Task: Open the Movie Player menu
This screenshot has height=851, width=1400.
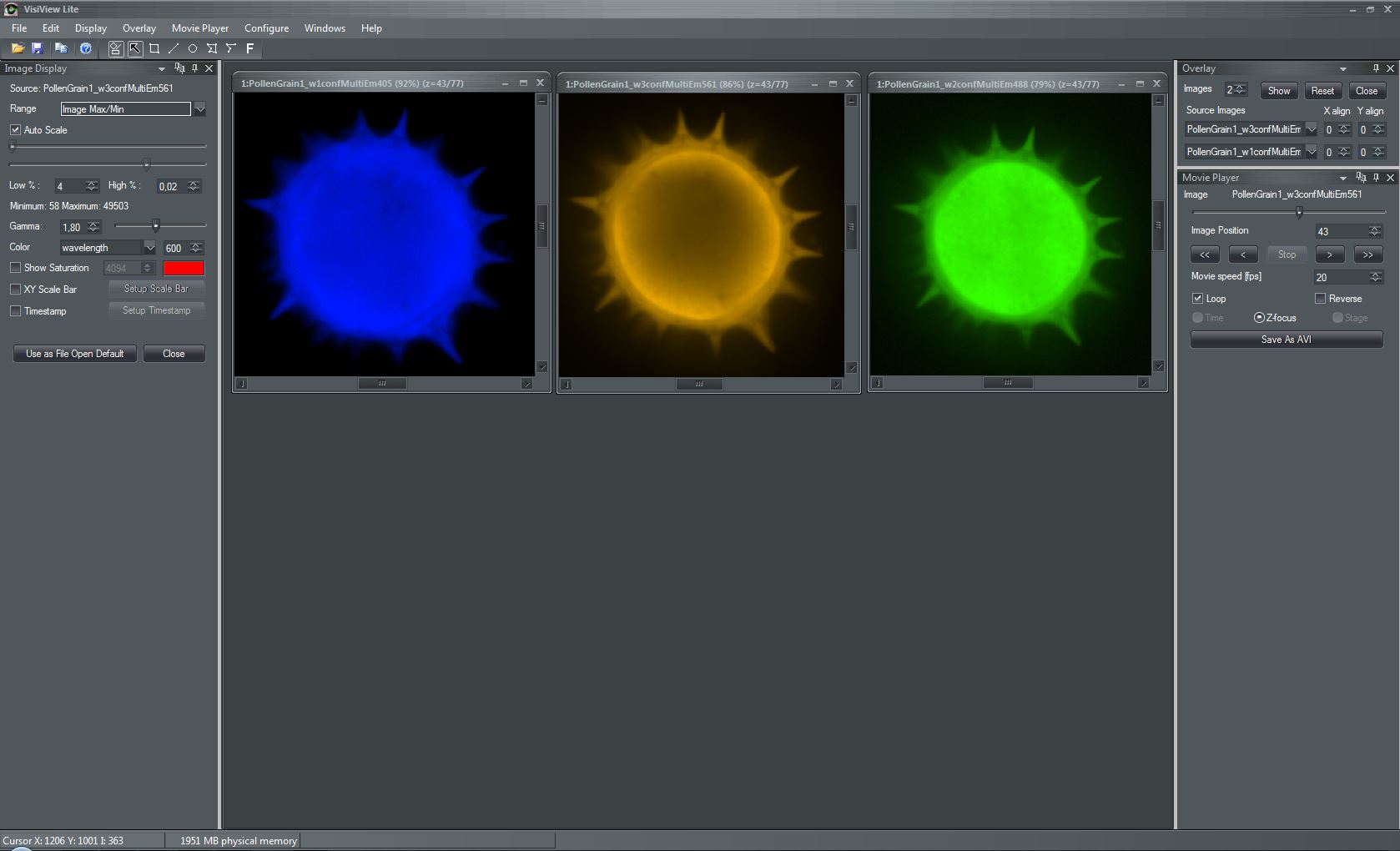Action: [x=200, y=28]
